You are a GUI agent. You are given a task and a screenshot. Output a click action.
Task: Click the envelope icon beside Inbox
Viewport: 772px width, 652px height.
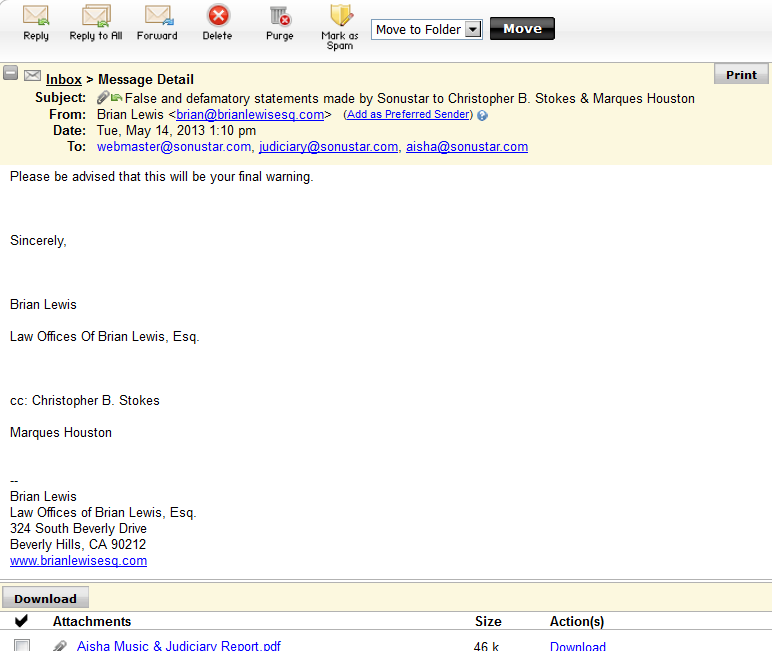pyautogui.click(x=32, y=75)
